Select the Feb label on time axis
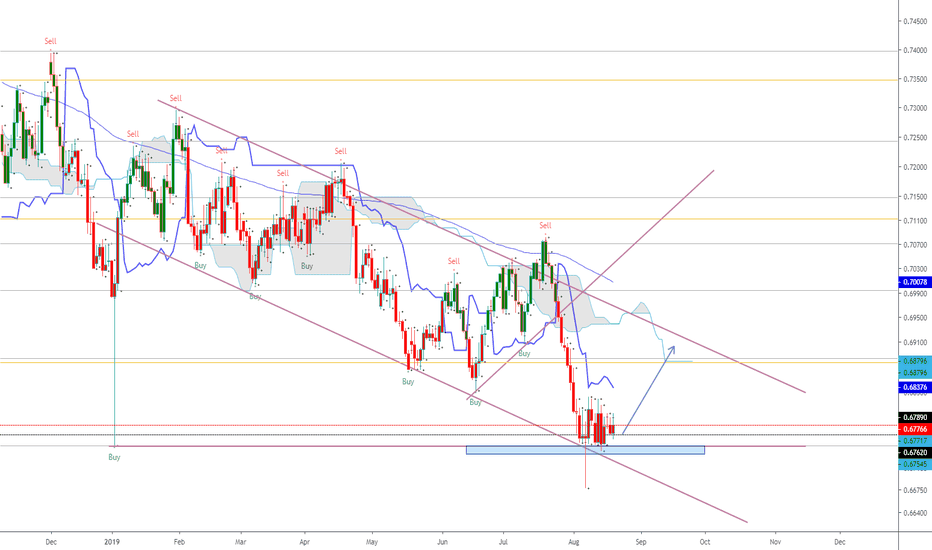The image size is (932, 550). (179, 542)
